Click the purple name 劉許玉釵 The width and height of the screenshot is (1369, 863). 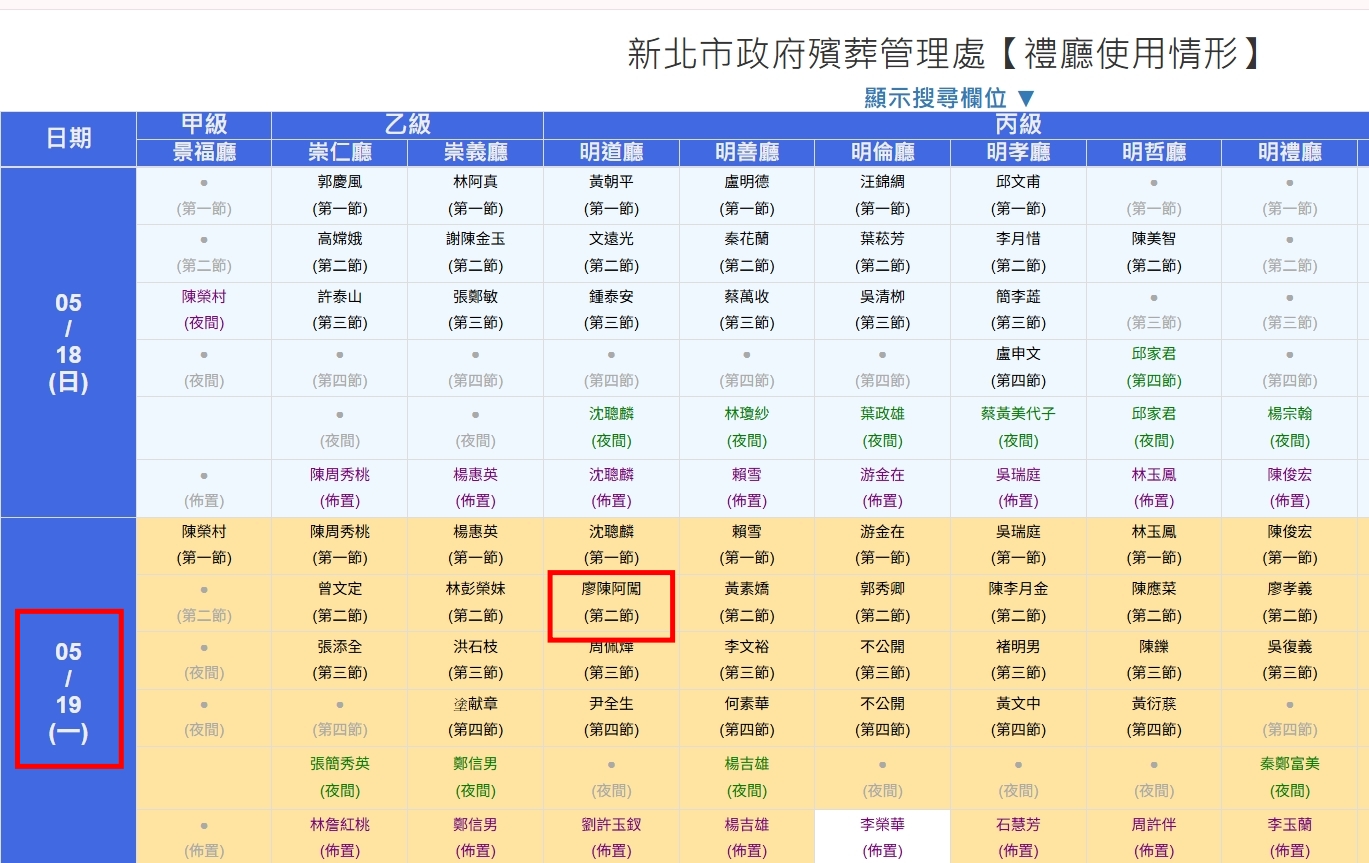[611, 825]
